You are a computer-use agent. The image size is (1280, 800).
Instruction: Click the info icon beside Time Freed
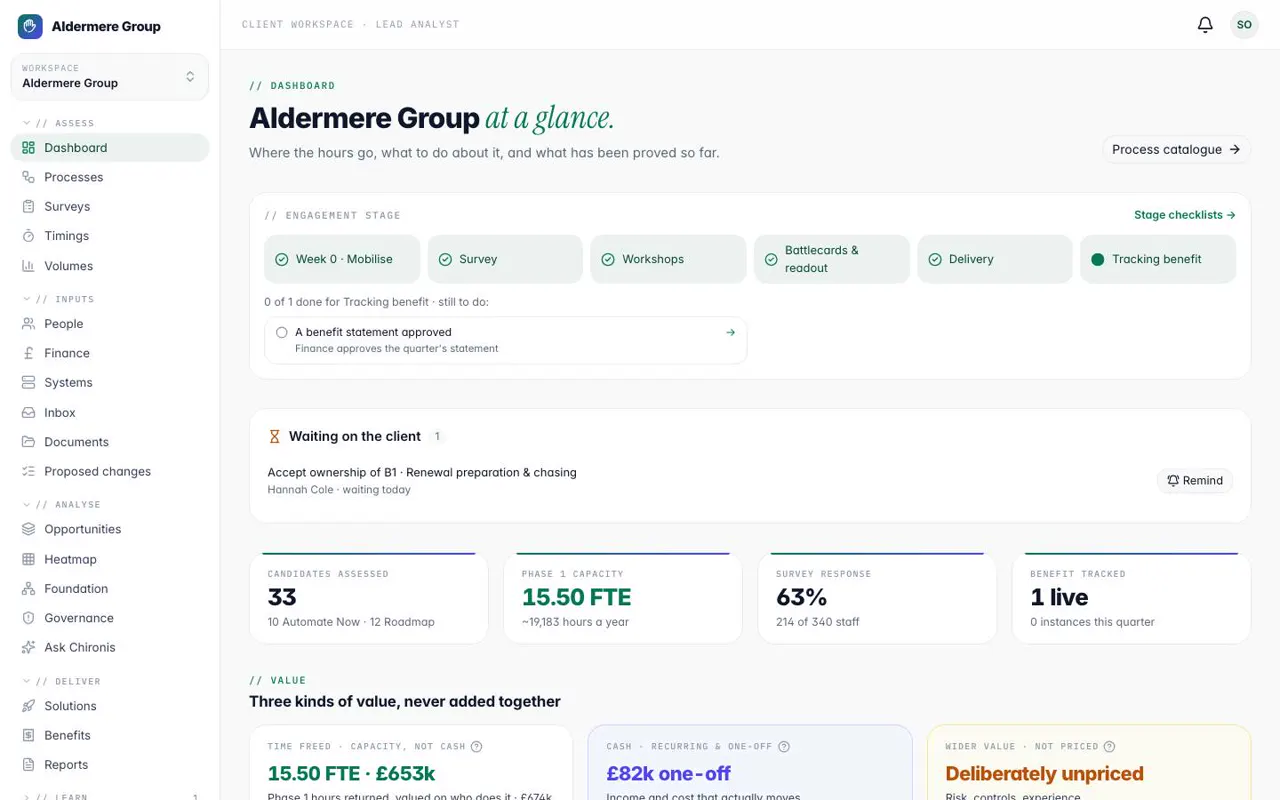pos(477,746)
